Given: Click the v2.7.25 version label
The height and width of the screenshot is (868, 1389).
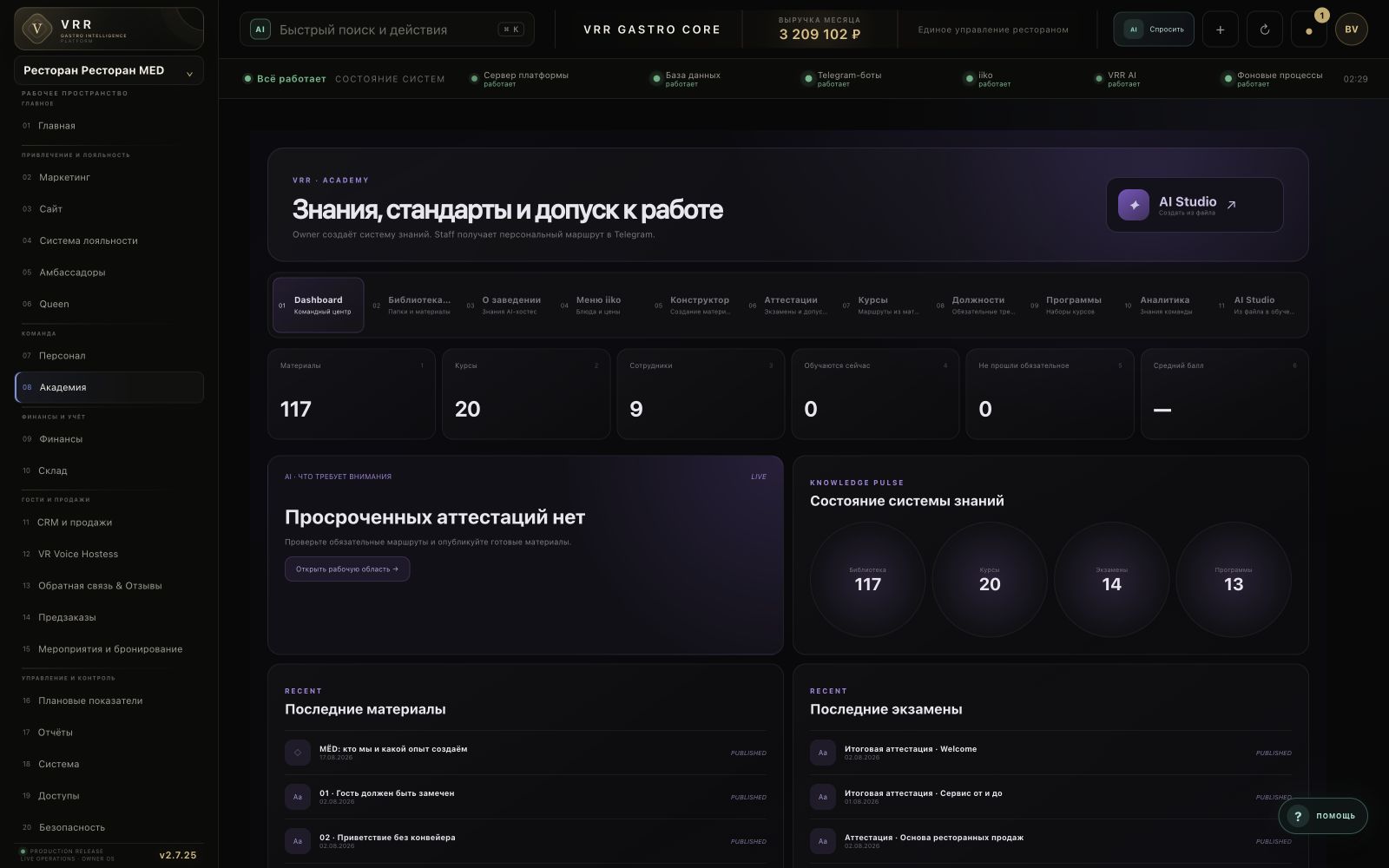Looking at the screenshot, I should point(178,855).
